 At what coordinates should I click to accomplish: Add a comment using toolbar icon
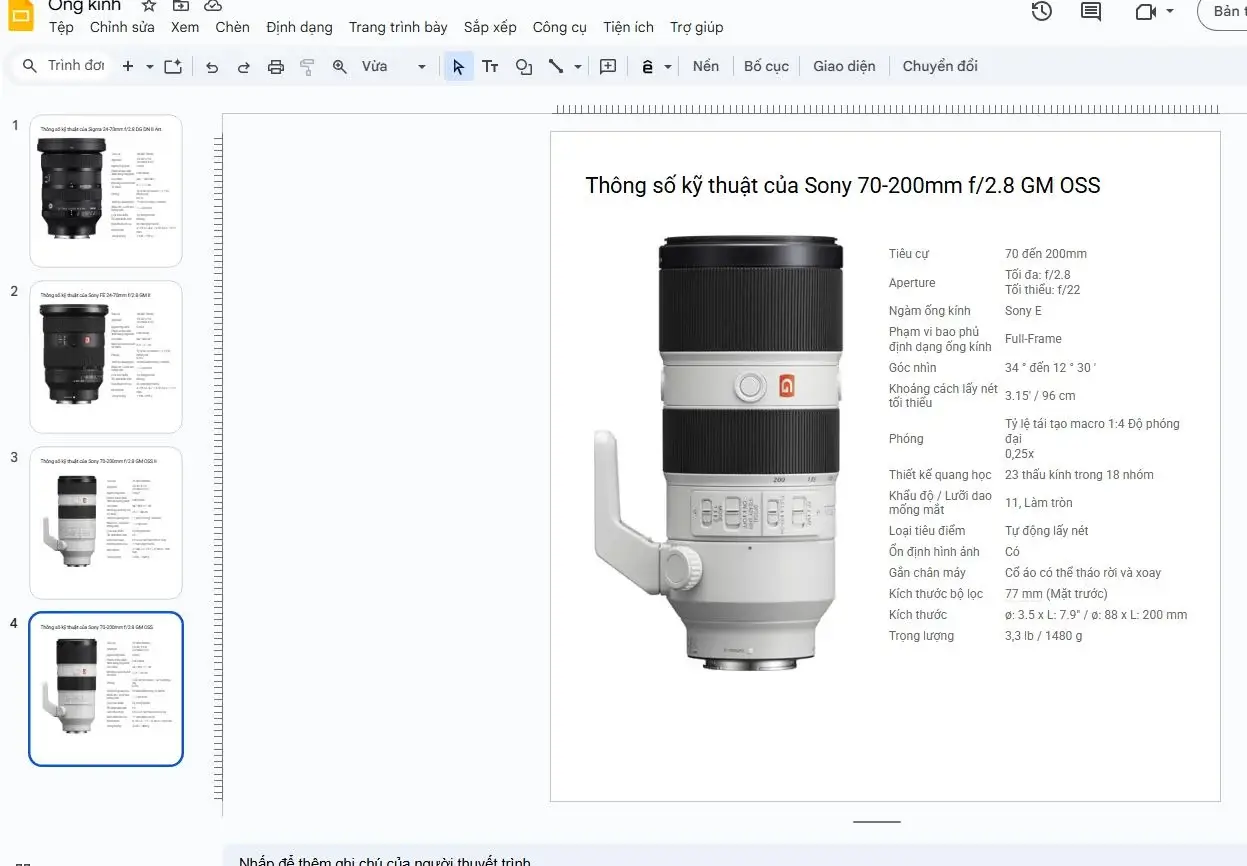(608, 67)
